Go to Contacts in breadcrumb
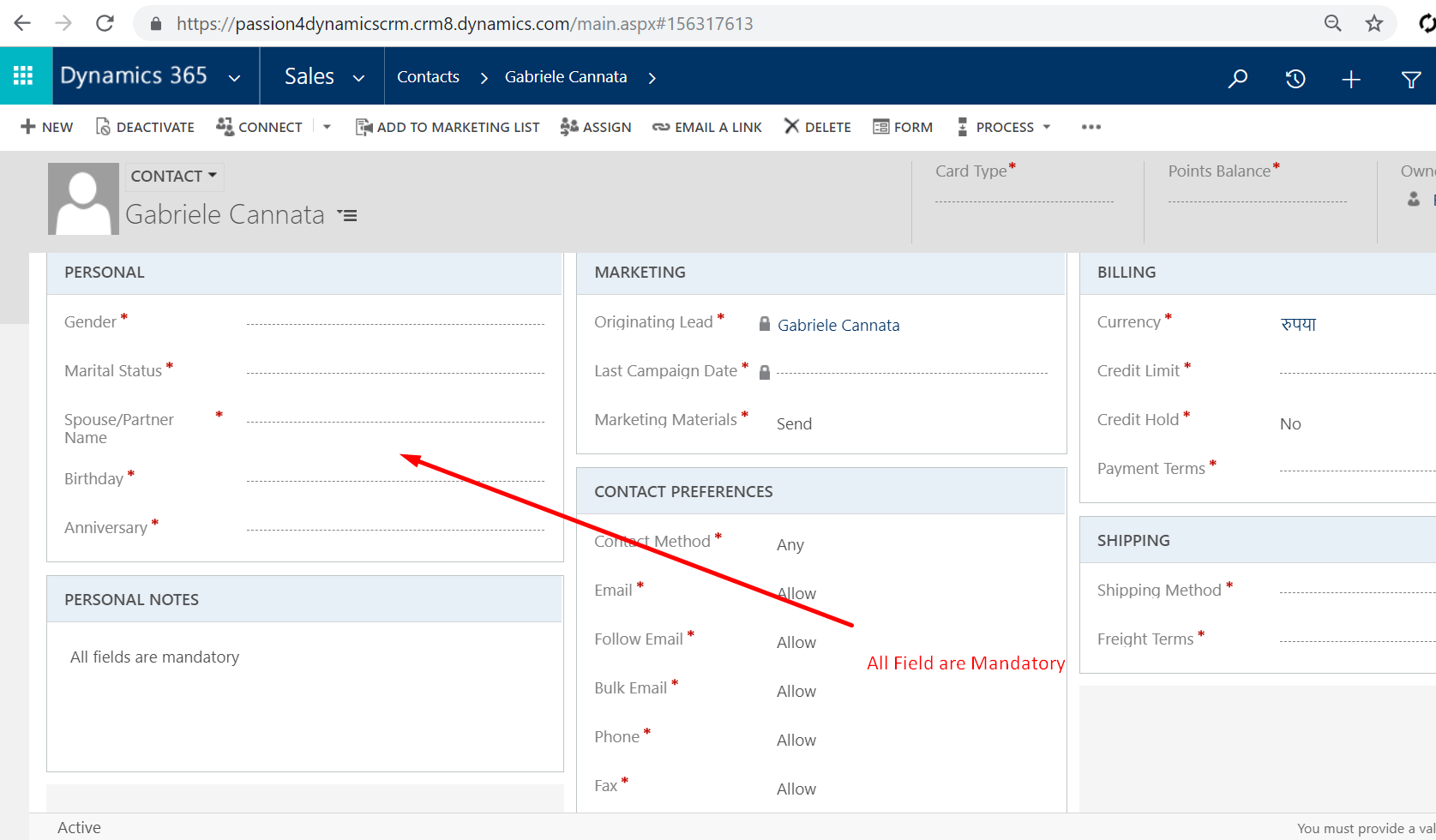 (428, 77)
